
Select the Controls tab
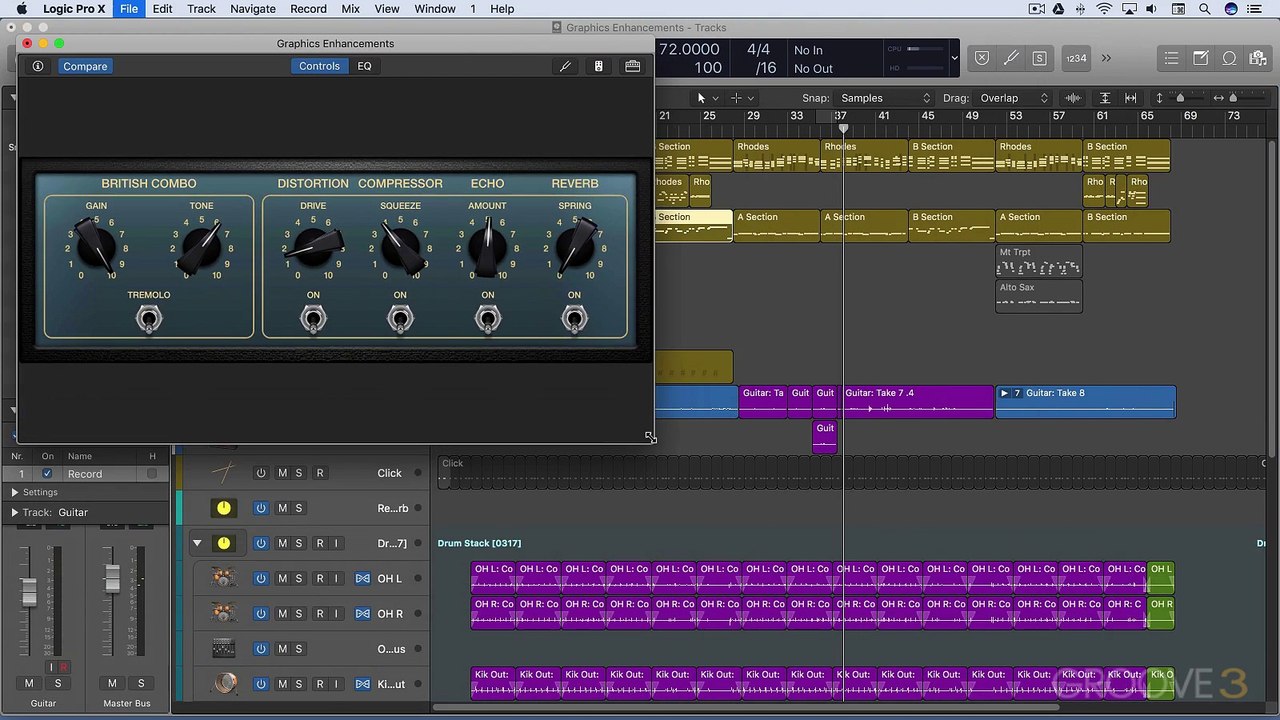coord(319,66)
